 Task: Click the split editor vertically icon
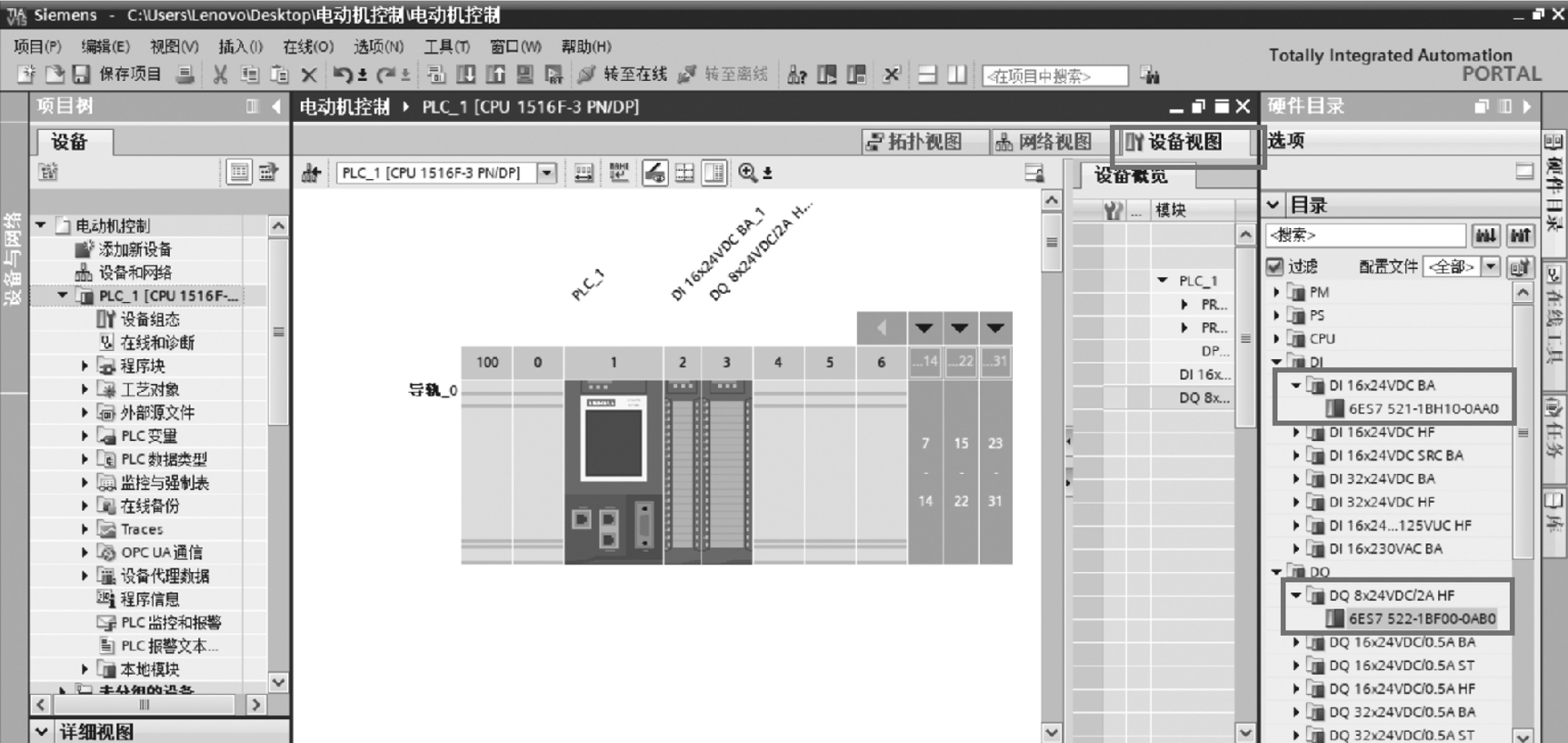tap(956, 75)
